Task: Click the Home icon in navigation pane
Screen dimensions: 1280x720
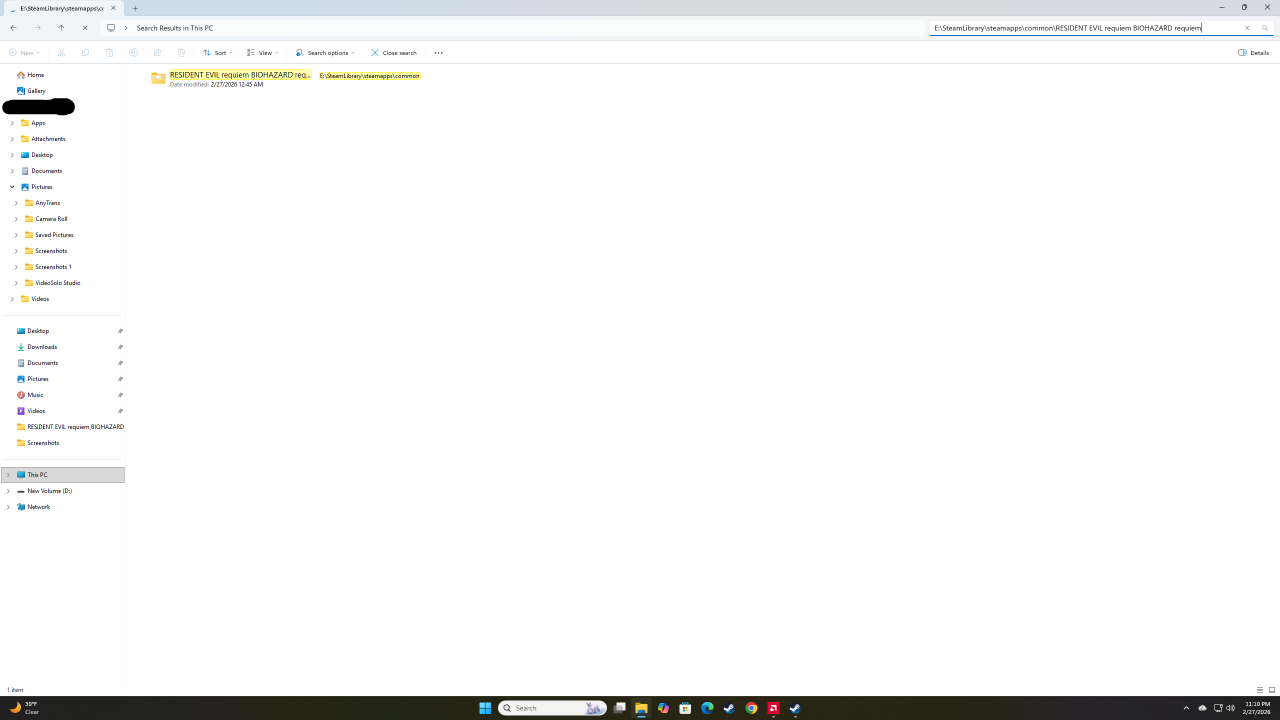Action: (21, 75)
